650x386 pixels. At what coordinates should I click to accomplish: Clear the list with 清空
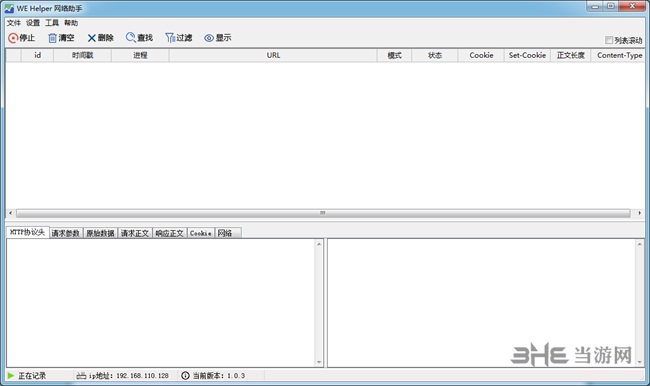[61, 38]
